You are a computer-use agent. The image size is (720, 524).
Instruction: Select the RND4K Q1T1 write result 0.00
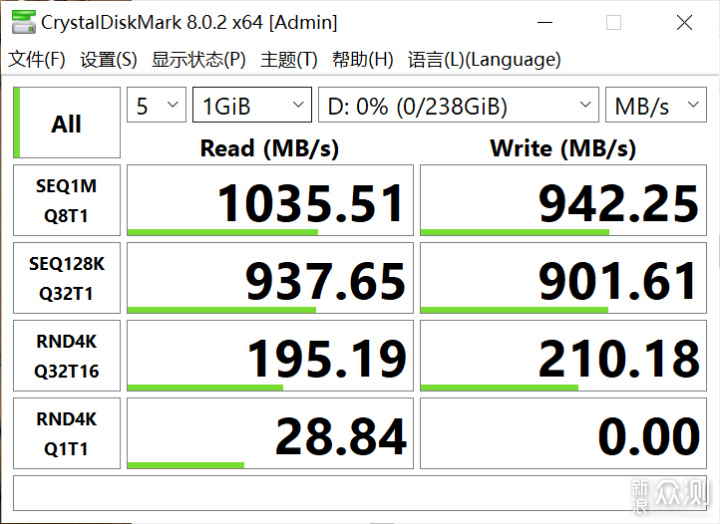click(x=563, y=434)
